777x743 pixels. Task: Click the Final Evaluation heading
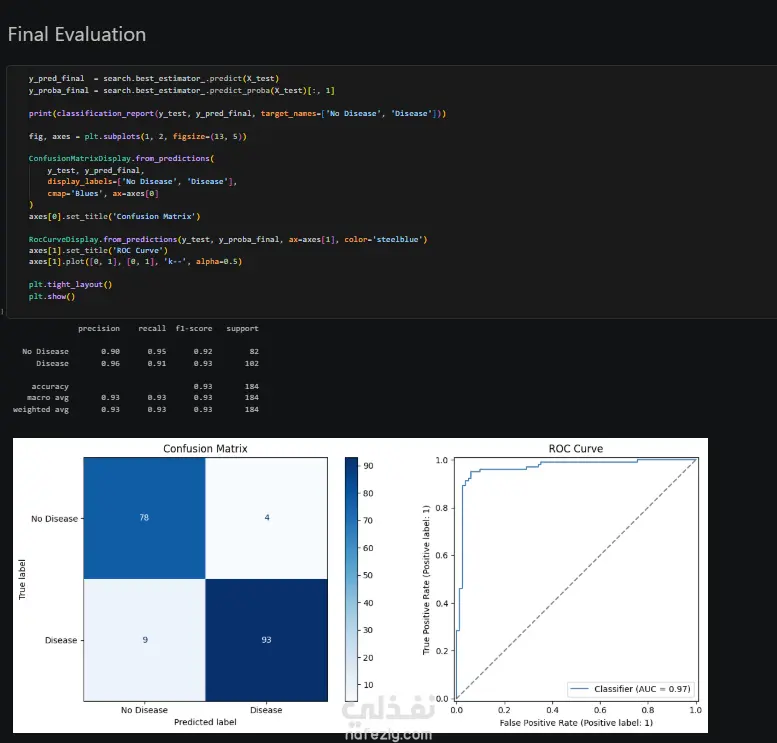[x=77, y=34]
